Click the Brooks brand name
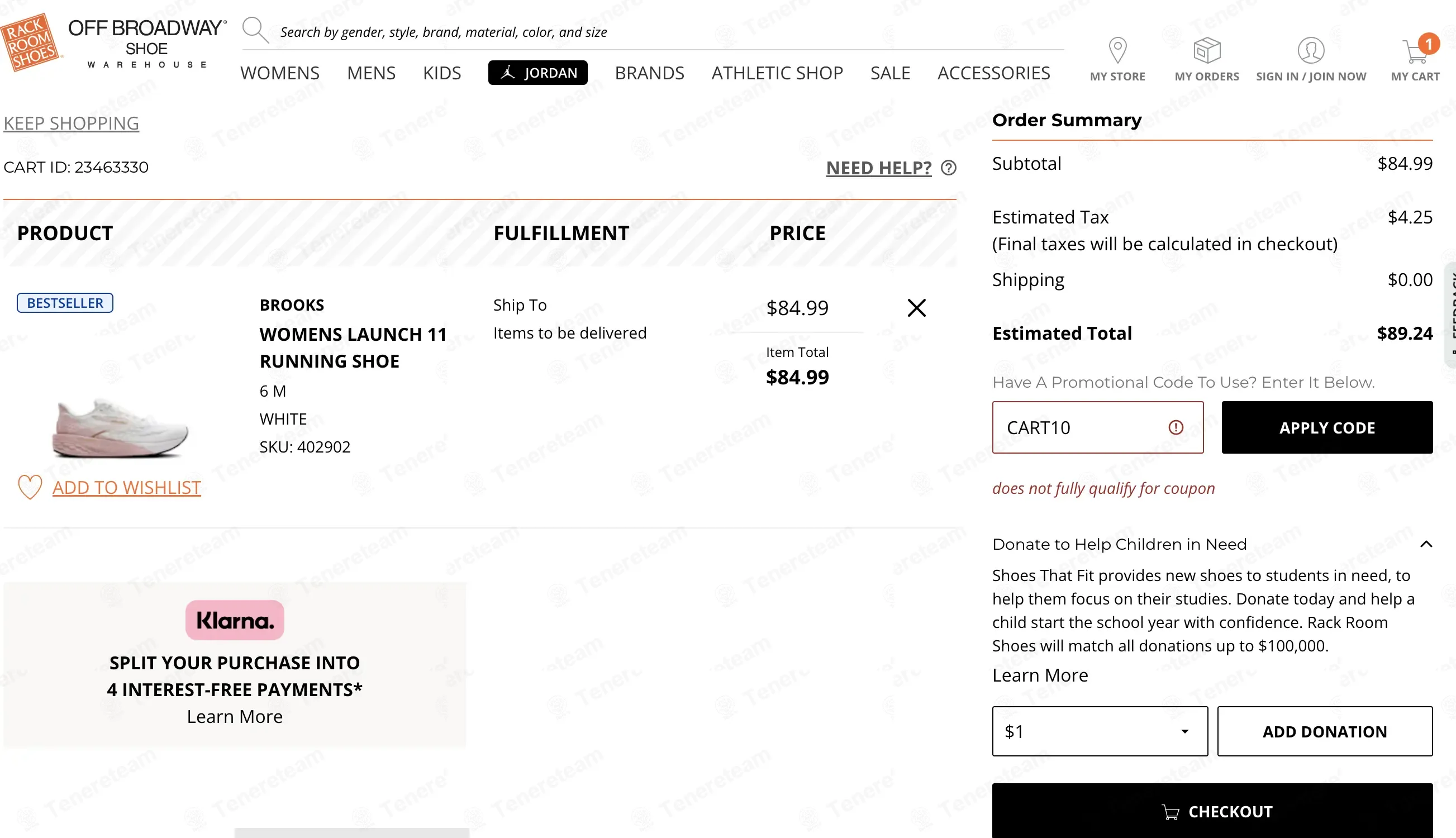 292,304
